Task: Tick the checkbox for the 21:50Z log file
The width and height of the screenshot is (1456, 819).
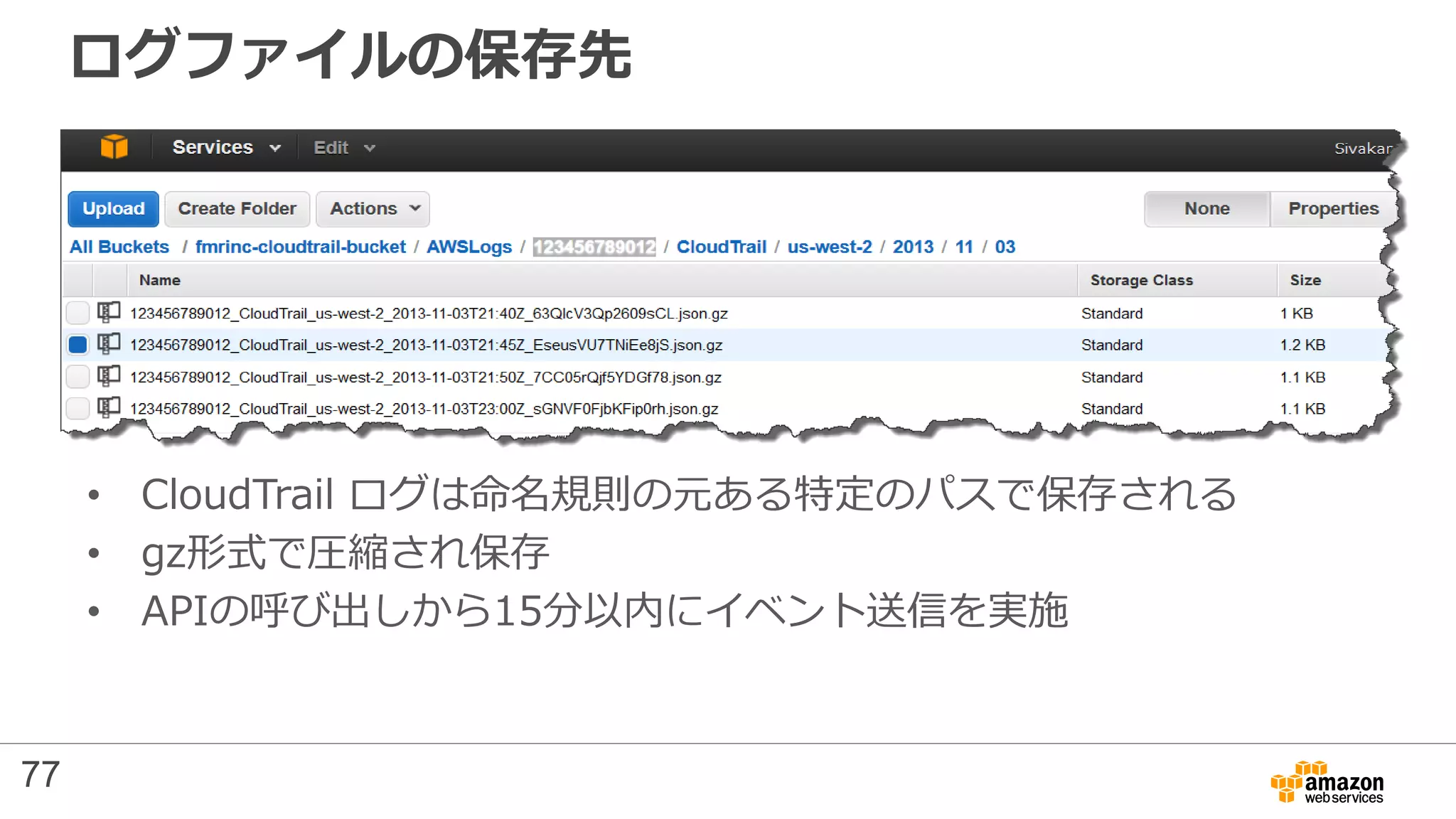Action: 77,377
